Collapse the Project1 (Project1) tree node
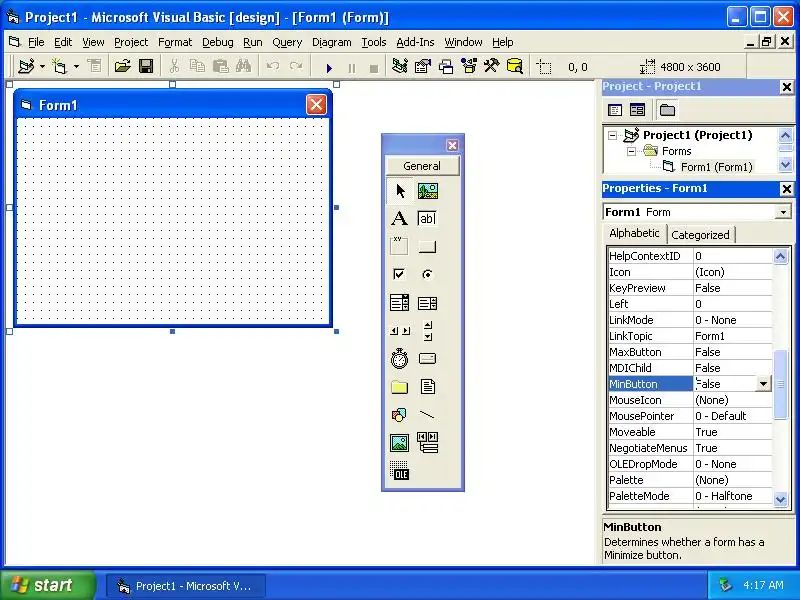The width and height of the screenshot is (800, 600). tap(612, 135)
